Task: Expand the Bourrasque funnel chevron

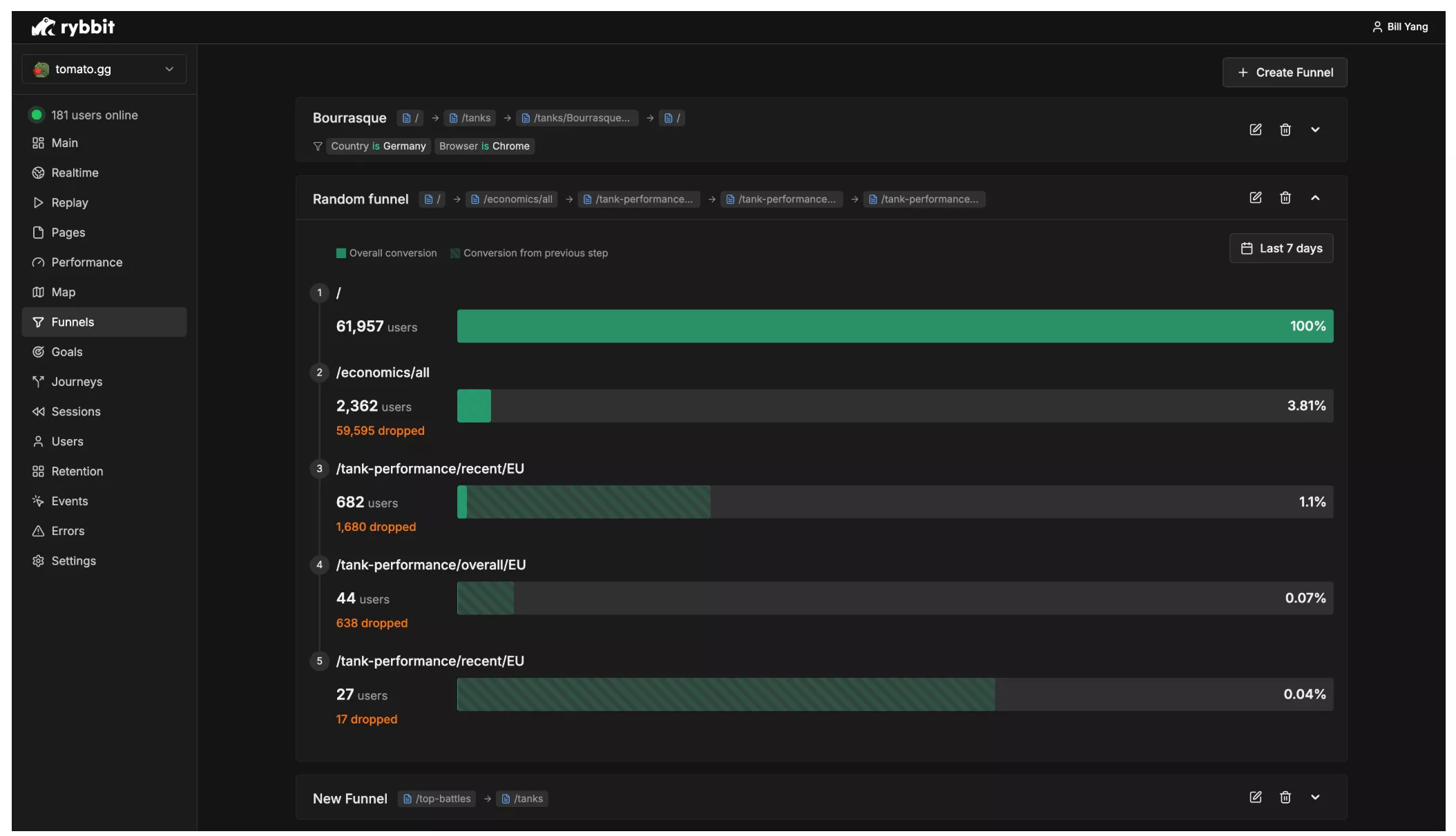Action: [x=1315, y=130]
